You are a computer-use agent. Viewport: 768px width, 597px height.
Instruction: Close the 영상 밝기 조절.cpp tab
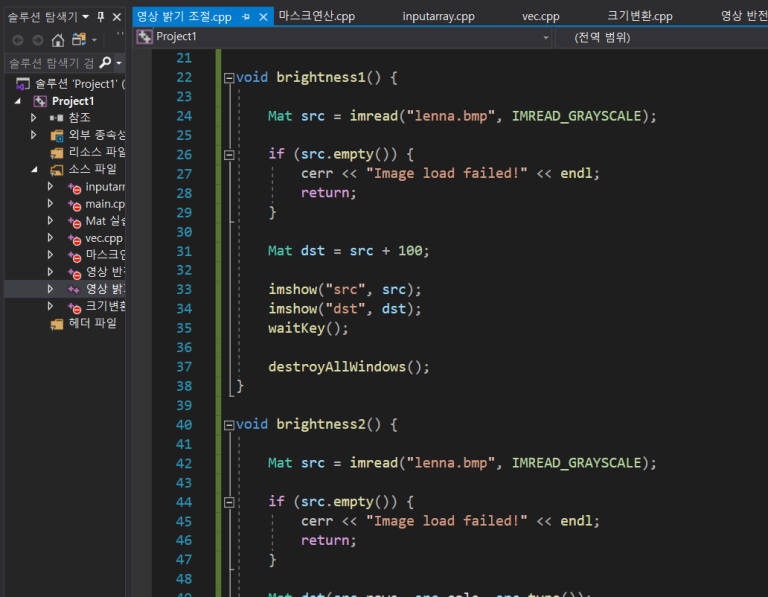263,17
